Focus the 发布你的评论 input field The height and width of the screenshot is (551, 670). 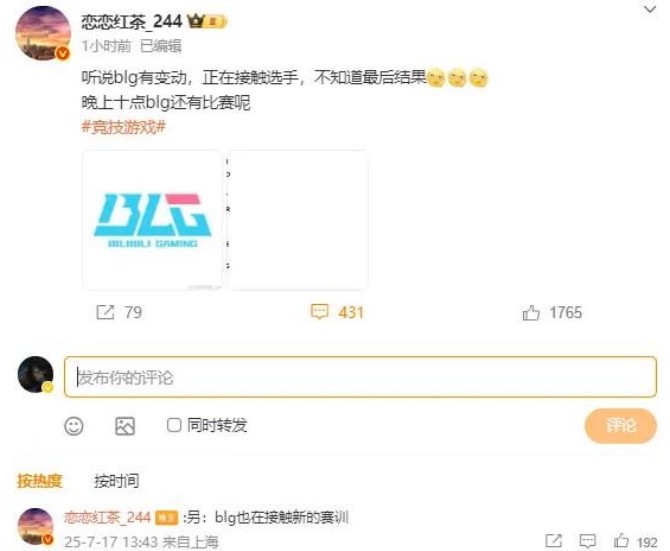point(360,377)
